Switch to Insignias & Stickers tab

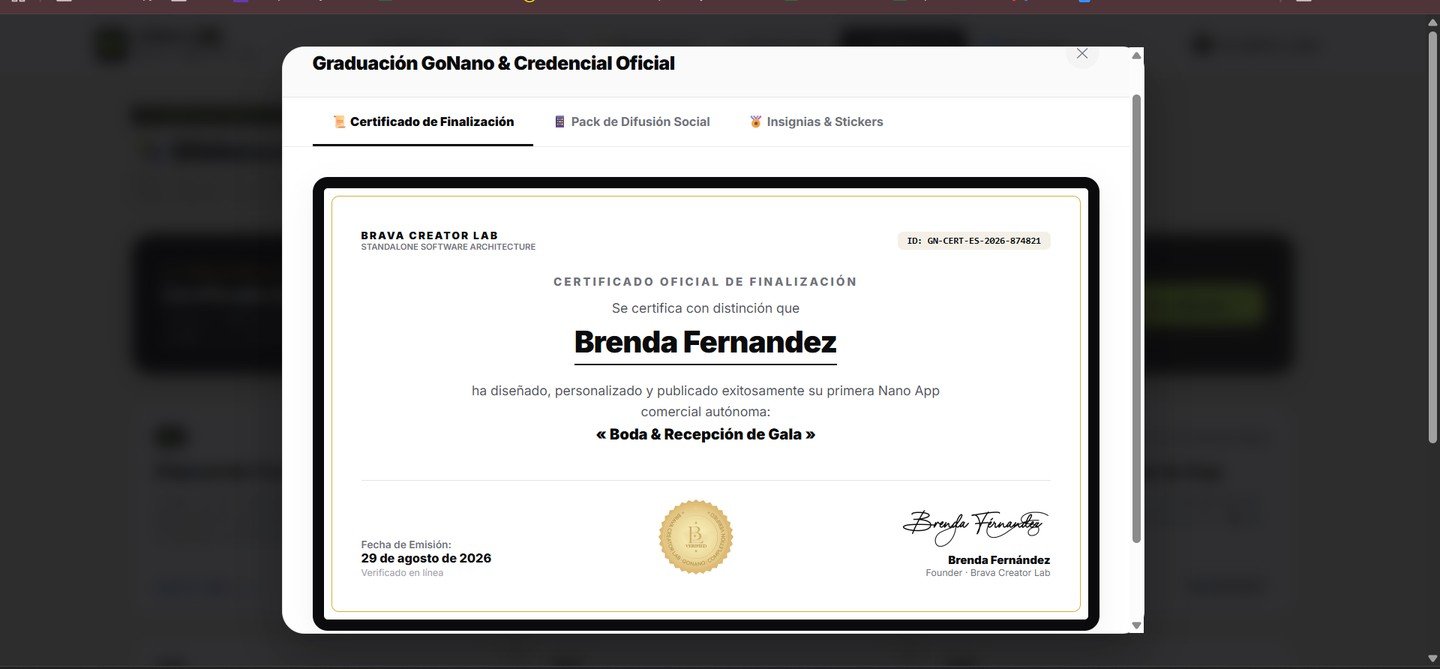[816, 122]
